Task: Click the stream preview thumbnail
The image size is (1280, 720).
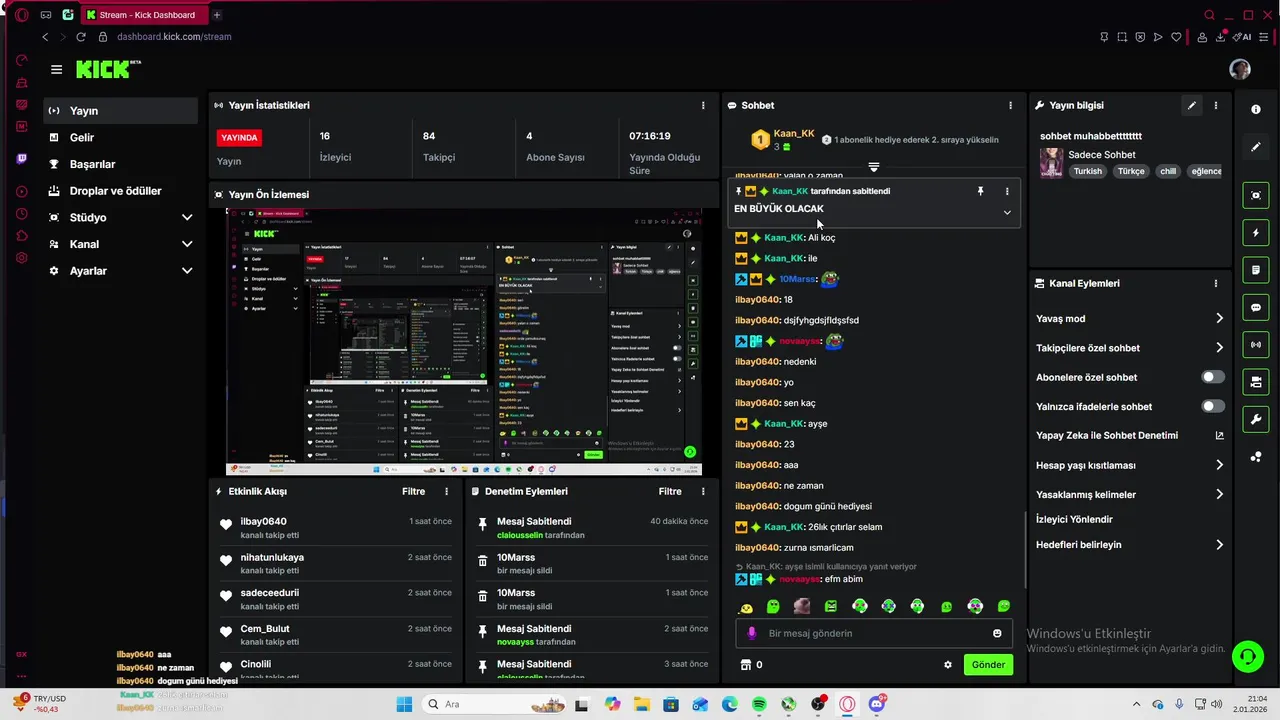Action: (464, 342)
